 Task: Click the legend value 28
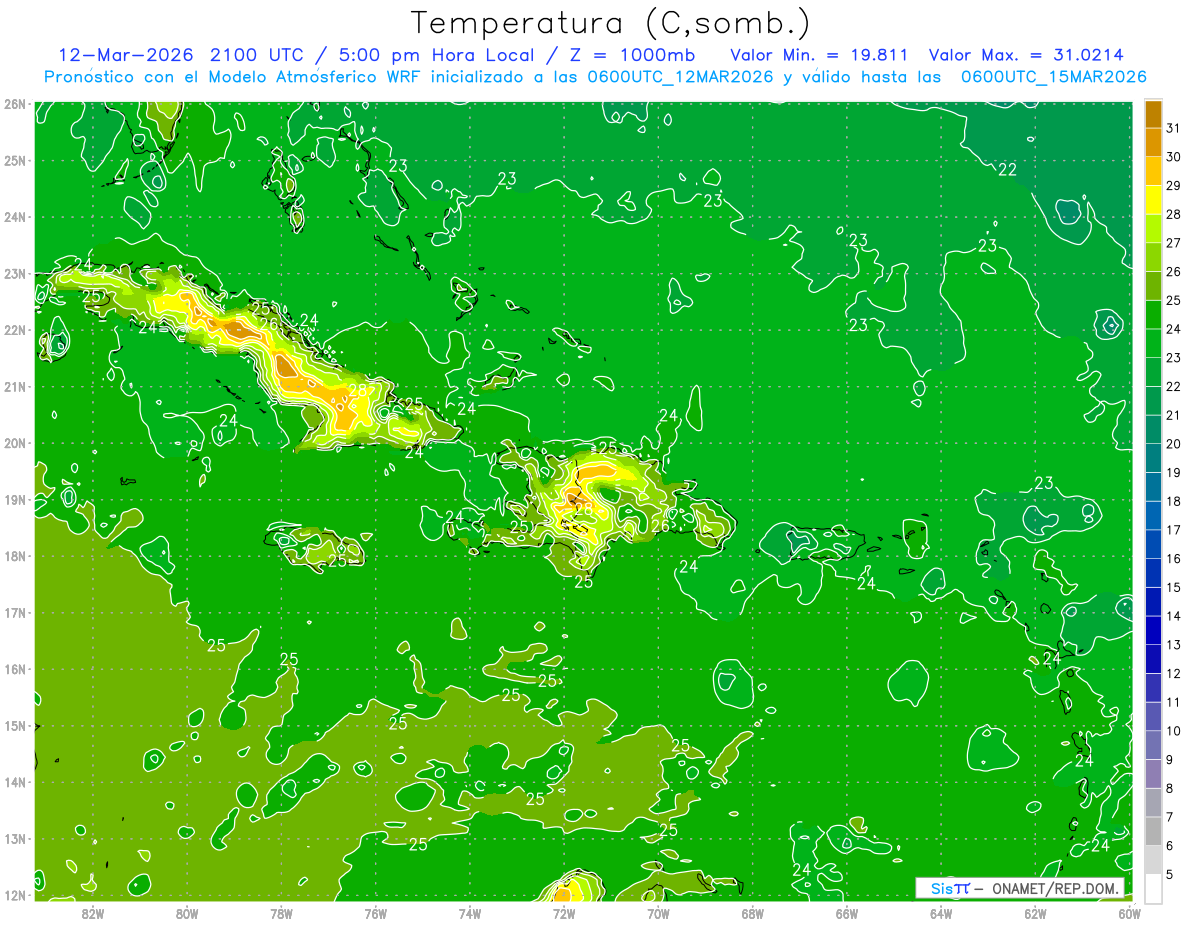pyautogui.click(x=1173, y=214)
